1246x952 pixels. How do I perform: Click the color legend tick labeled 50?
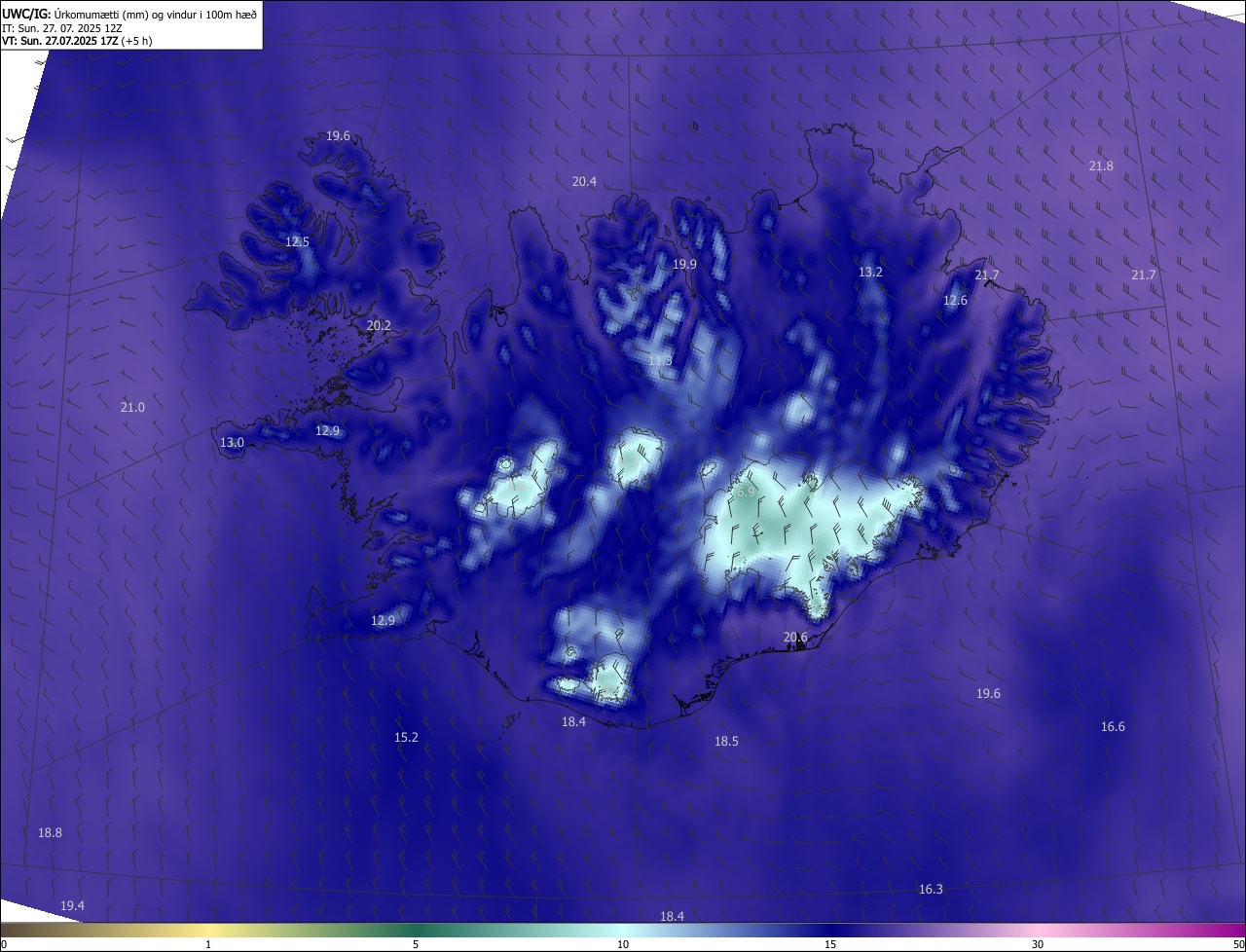[1238, 944]
